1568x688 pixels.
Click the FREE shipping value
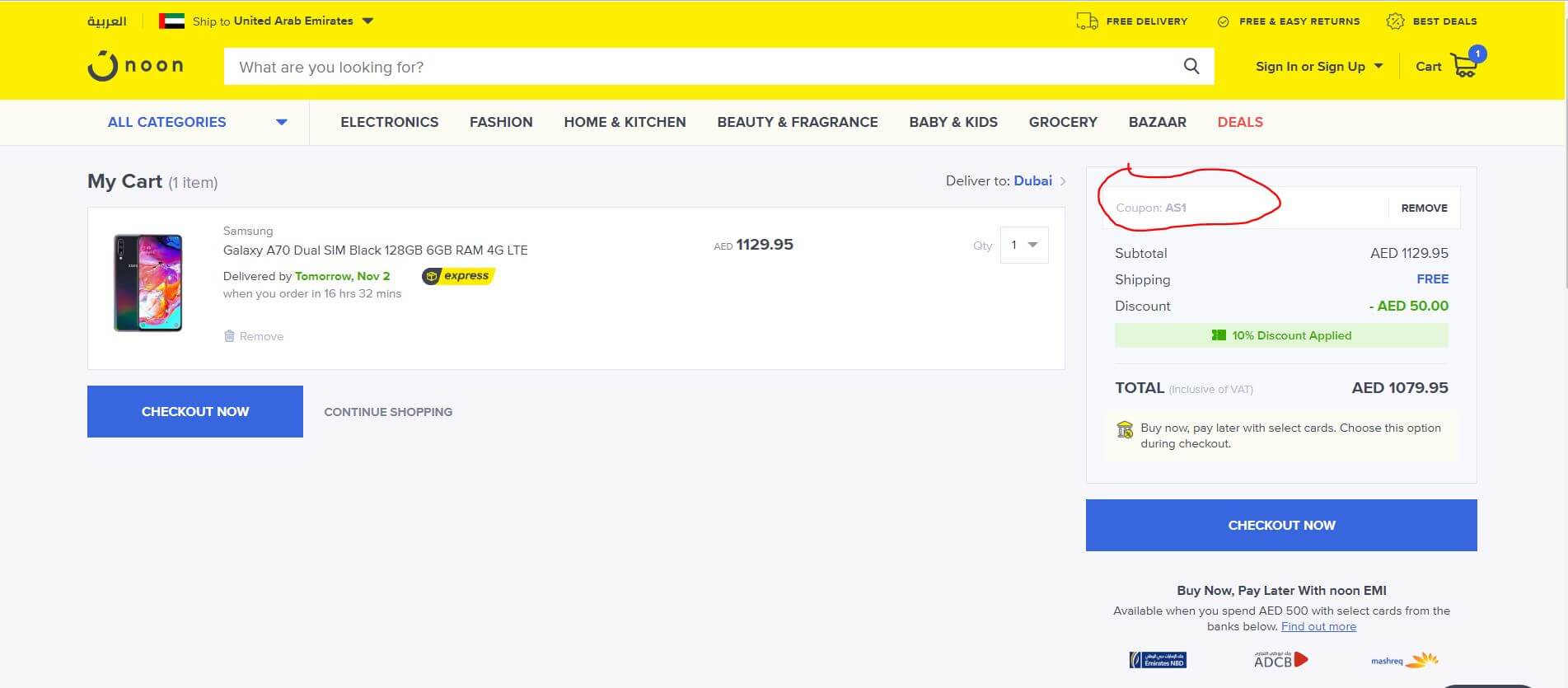coord(1432,279)
